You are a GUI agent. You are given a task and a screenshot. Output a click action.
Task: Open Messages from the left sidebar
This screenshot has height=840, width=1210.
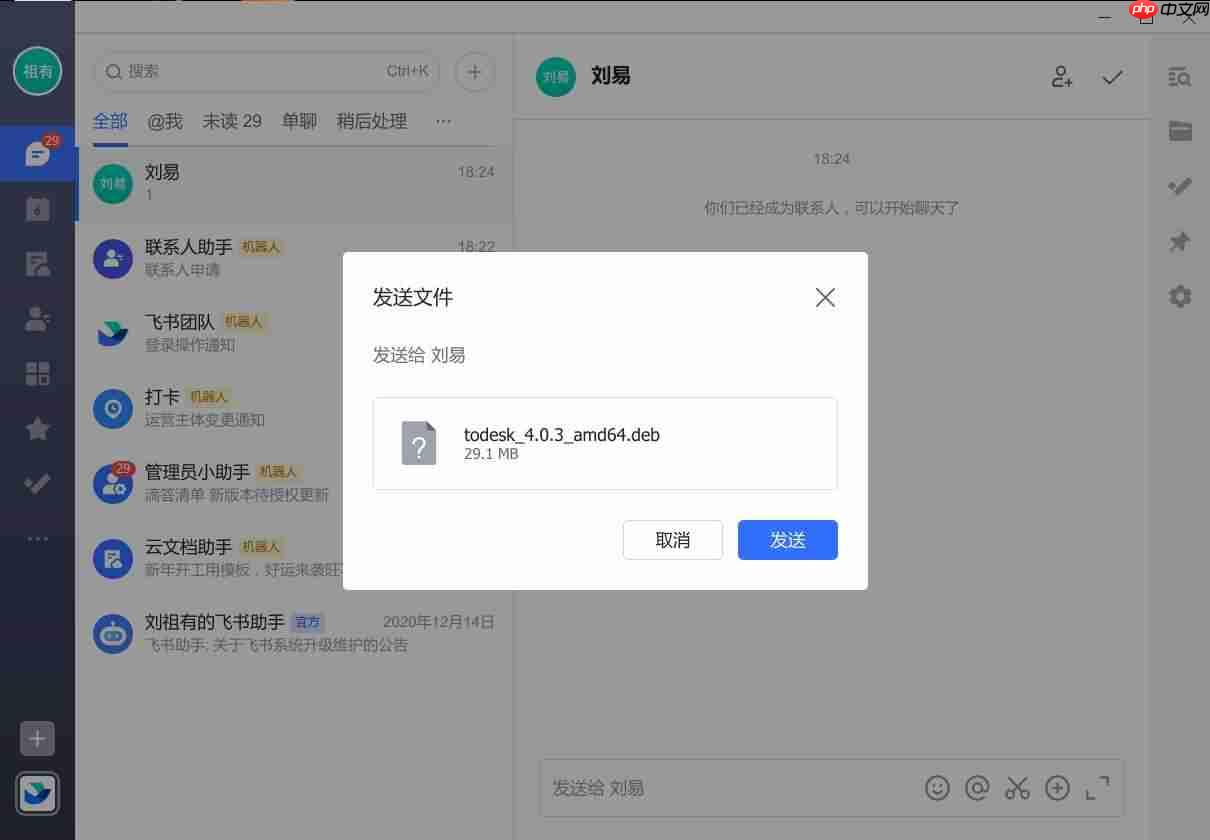click(37, 153)
